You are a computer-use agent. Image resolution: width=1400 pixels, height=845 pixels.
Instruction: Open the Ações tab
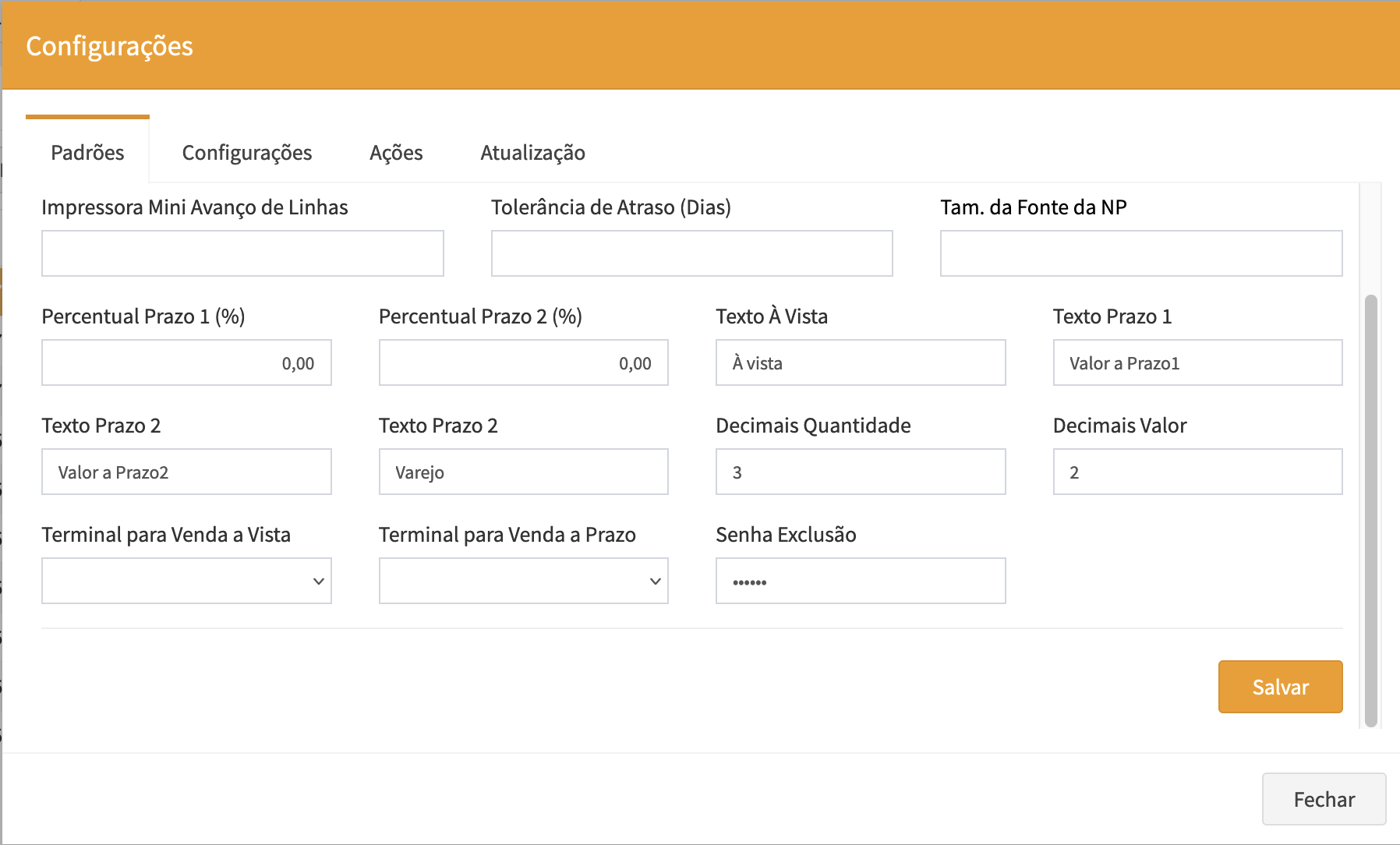coord(396,153)
